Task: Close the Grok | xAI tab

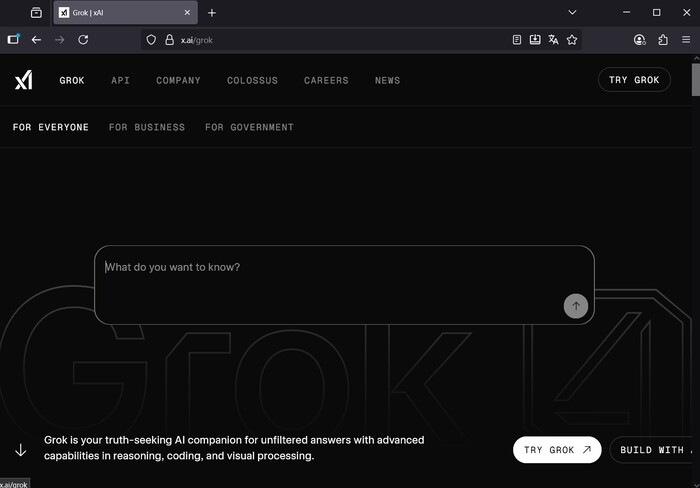Action: pos(187,13)
